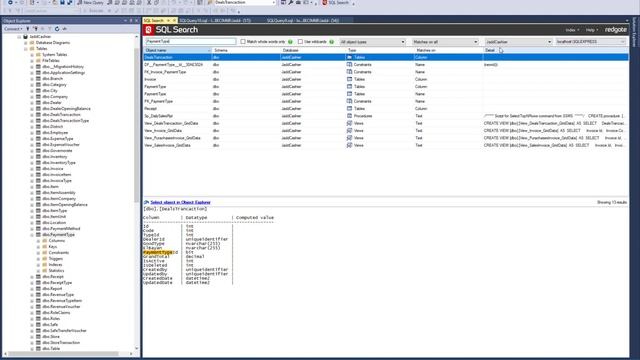Open the localhost\SQLEXPRESS server dropdown
The width and height of the screenshot is (640, 360).
[x=591, y=42]
